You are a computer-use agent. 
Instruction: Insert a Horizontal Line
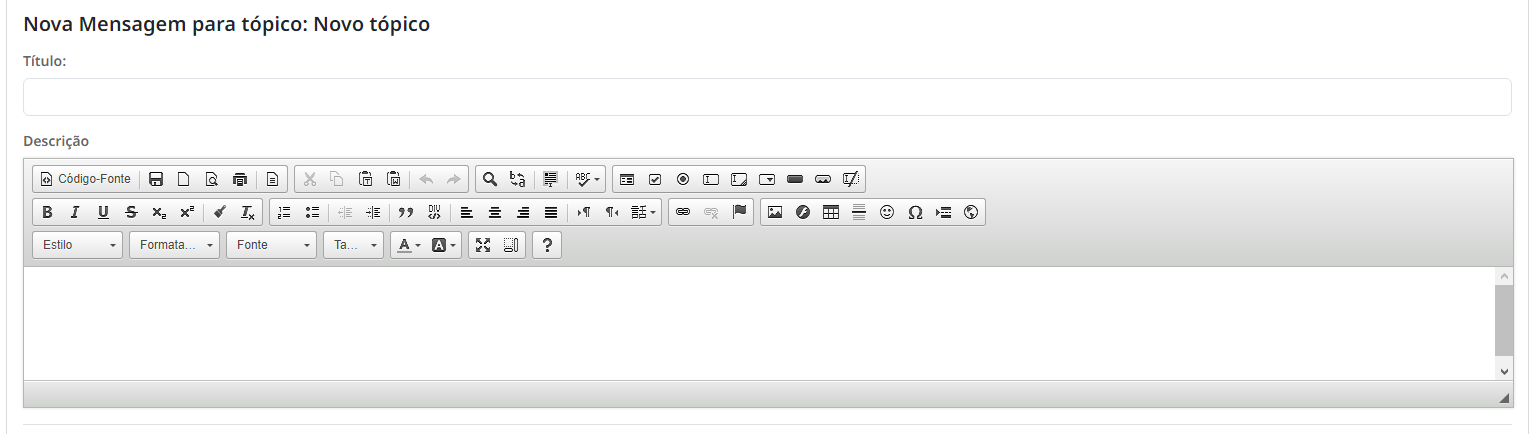859,212
